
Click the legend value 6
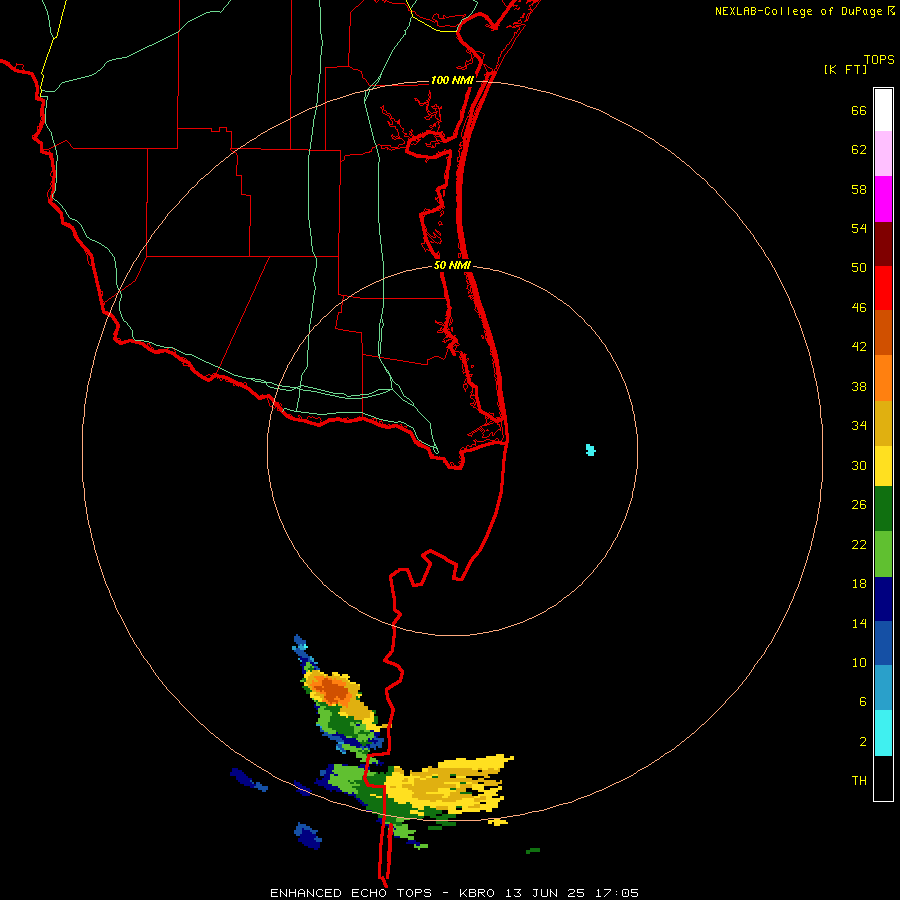(x=863, y=702)
